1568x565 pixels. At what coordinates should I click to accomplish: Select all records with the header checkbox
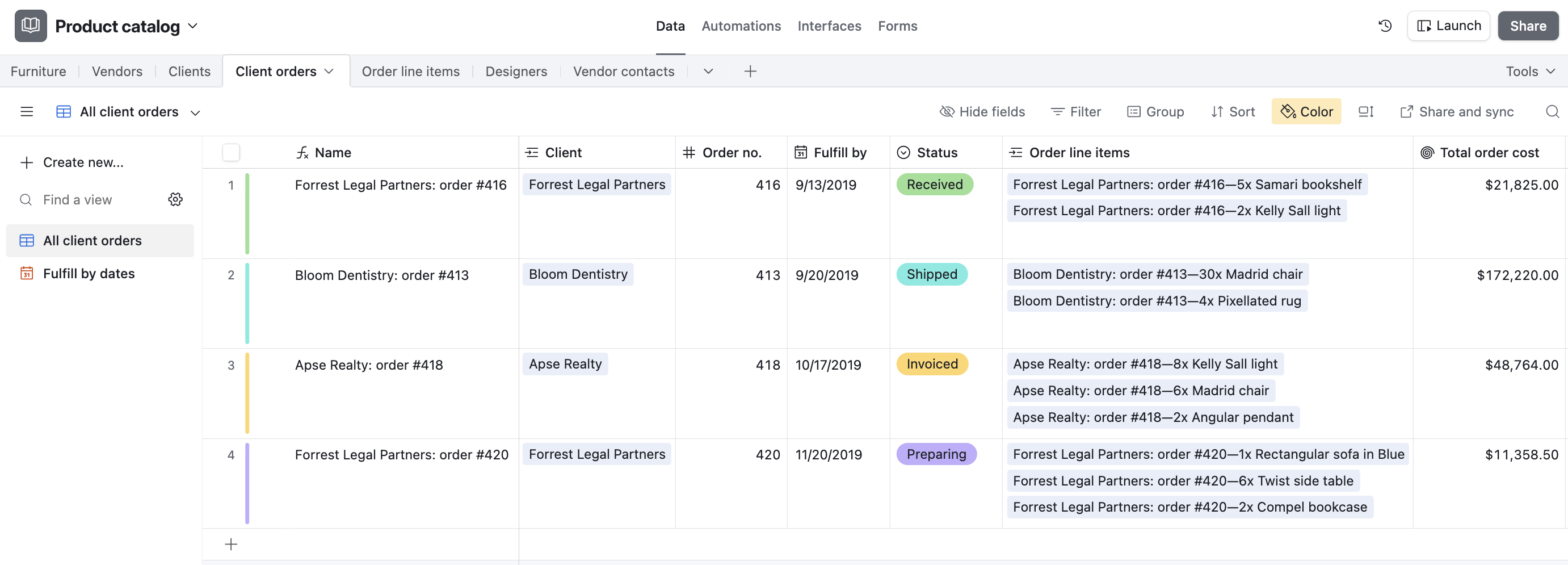[x=231, y=153]
